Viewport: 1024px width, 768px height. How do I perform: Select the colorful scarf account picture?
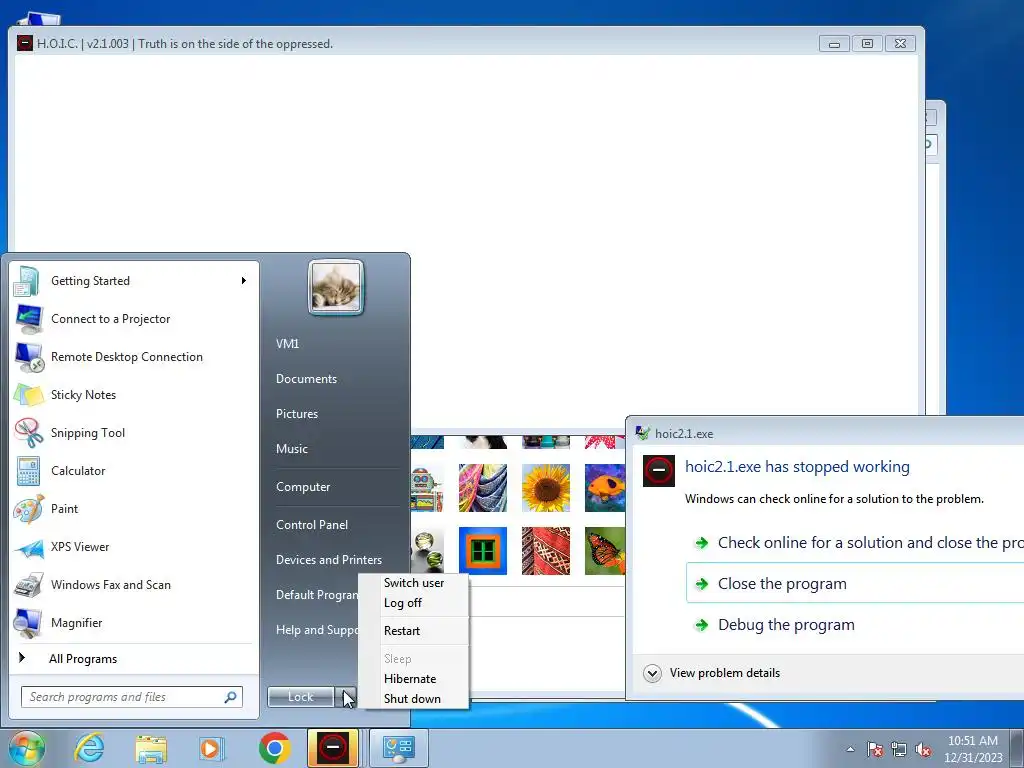pyautogui.click(x=483, y=488)
